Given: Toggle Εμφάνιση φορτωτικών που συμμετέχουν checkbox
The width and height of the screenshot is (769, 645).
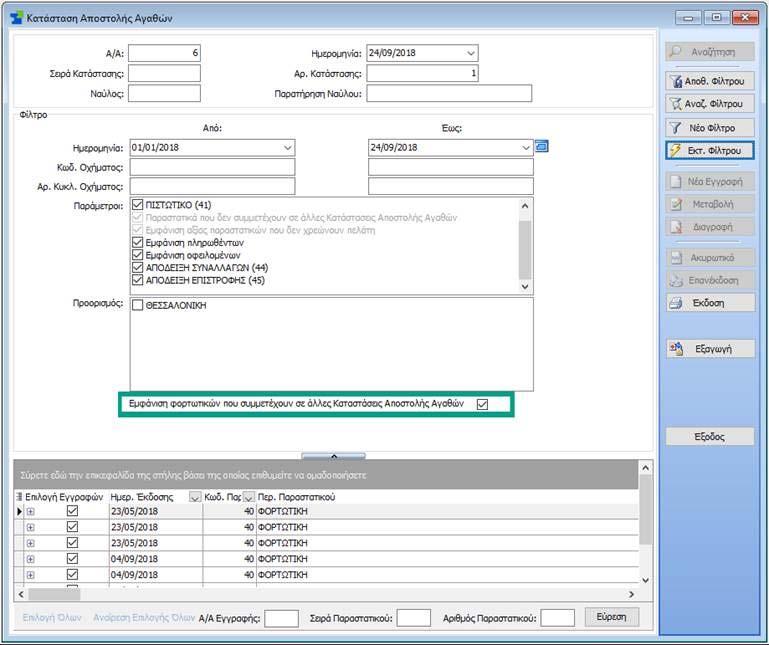Looking at the screenshot, I should [482, 404].
